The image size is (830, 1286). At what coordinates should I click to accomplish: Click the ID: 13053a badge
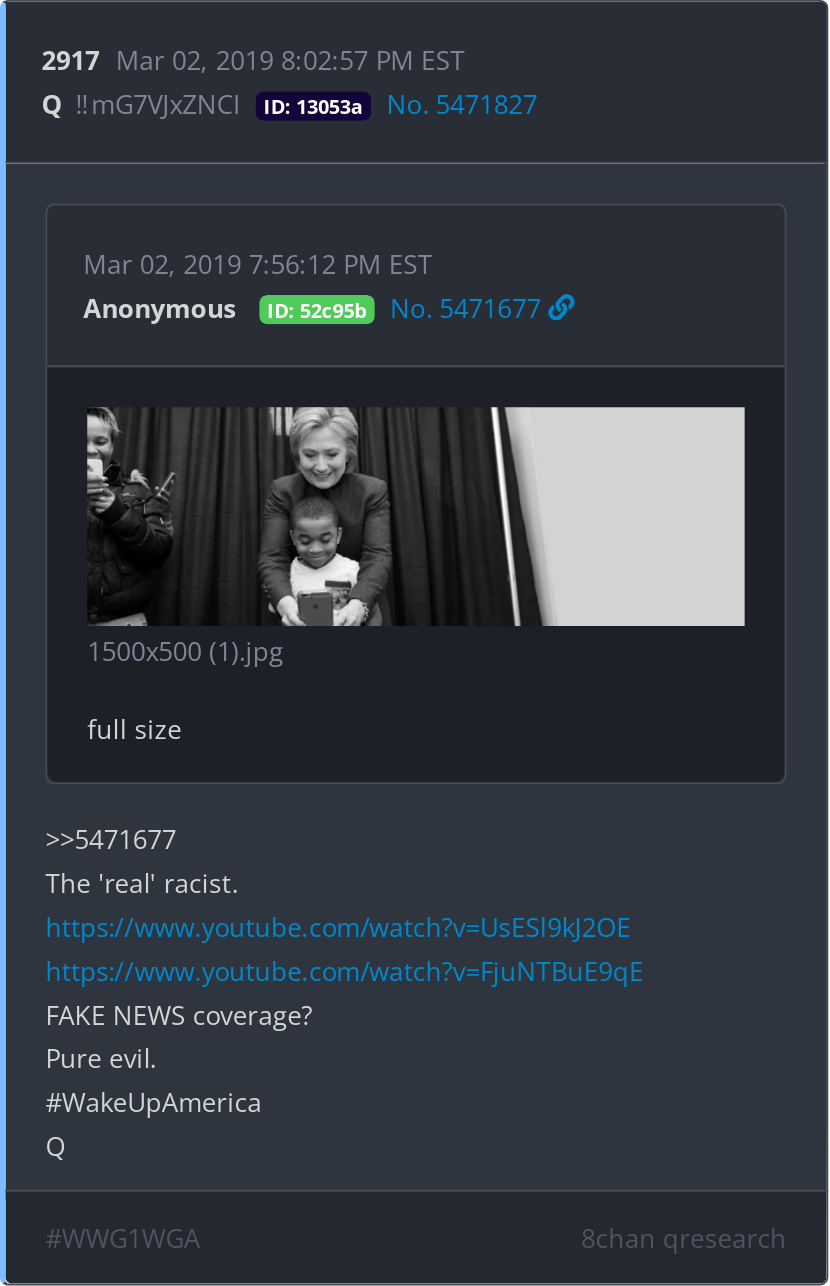pyautogui.click(x=313, y=106)
